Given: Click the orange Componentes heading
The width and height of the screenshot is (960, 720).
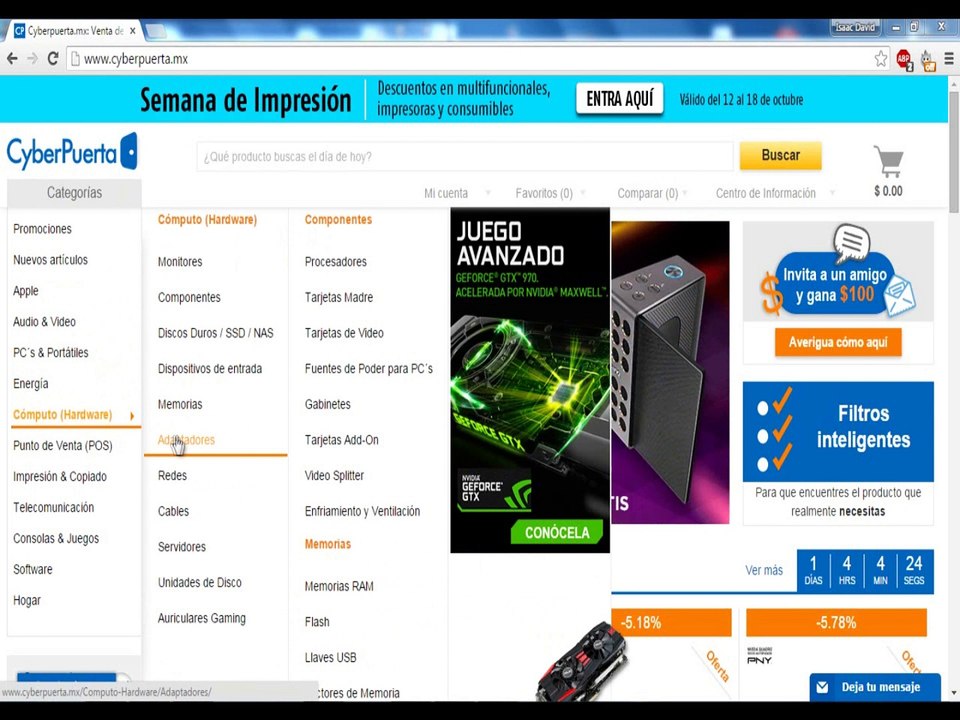Looking at the screenshot, I should pos(338,220).
